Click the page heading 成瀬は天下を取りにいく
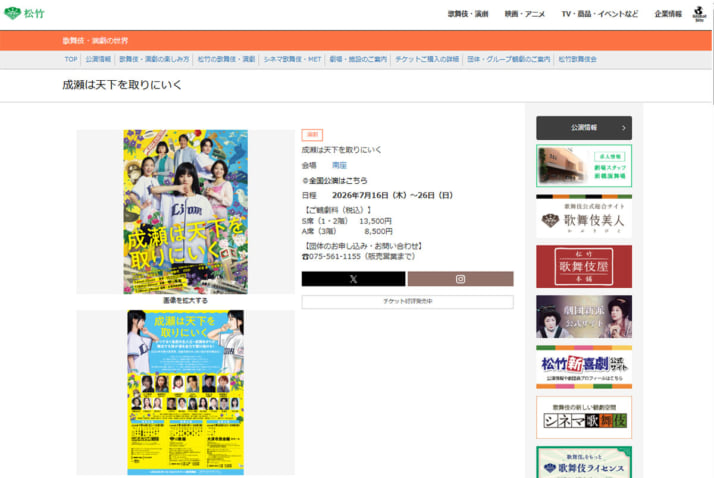Image resolution: width=714 pixels, height=478 pixels. coord(122,85)
